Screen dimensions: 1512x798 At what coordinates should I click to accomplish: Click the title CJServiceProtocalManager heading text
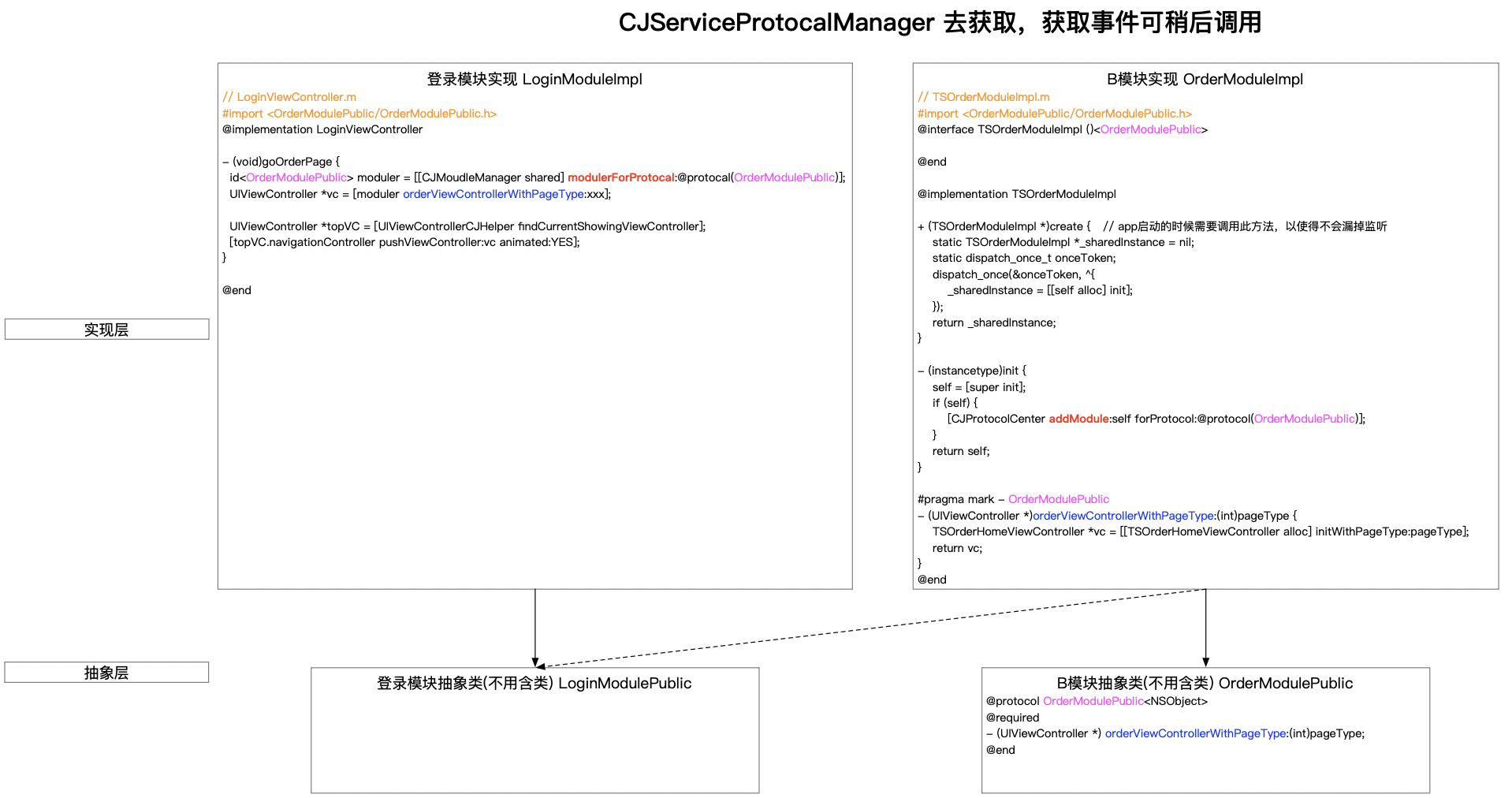click(x=940, y=22)
